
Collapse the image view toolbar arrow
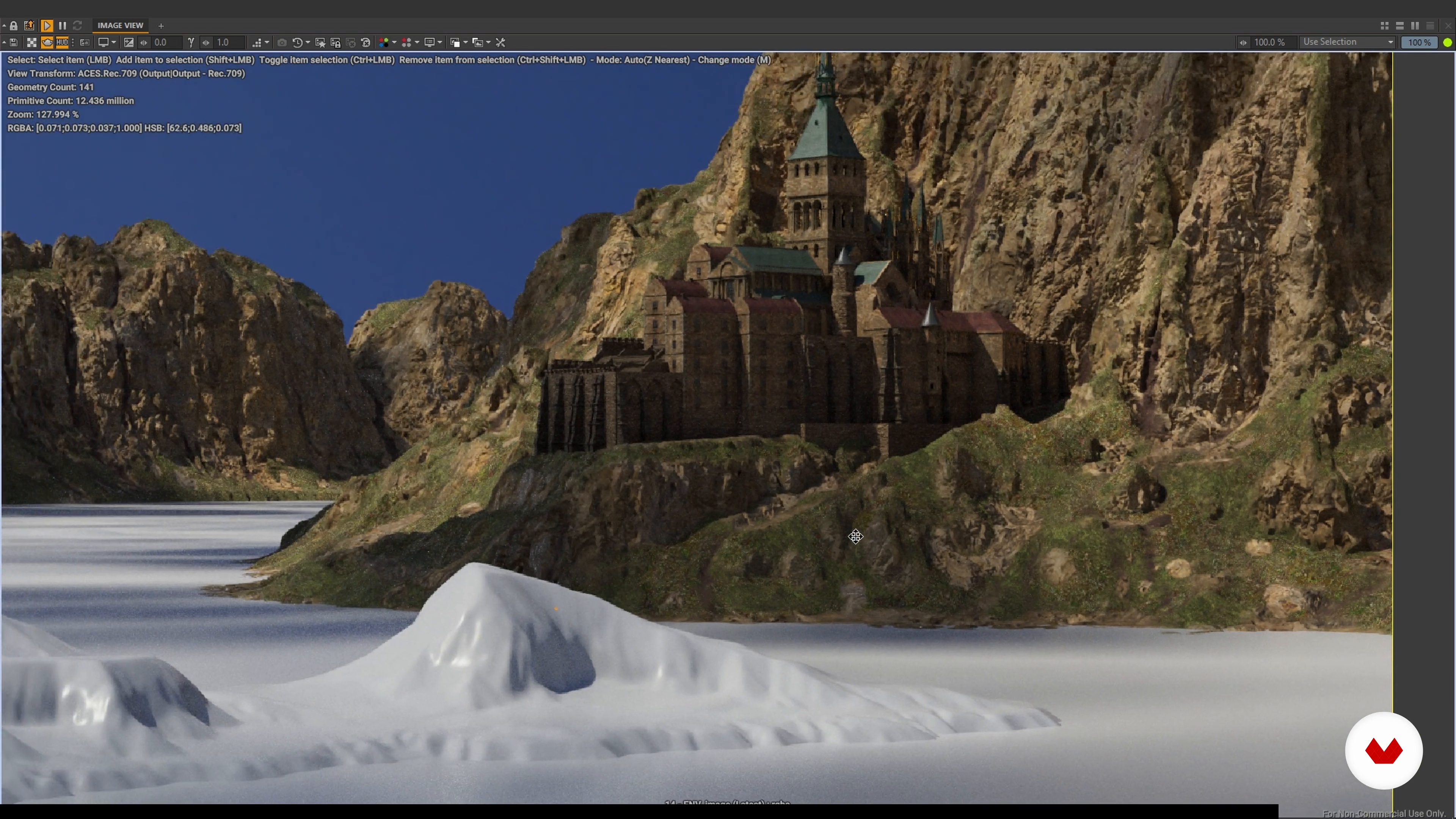(4, 42)
